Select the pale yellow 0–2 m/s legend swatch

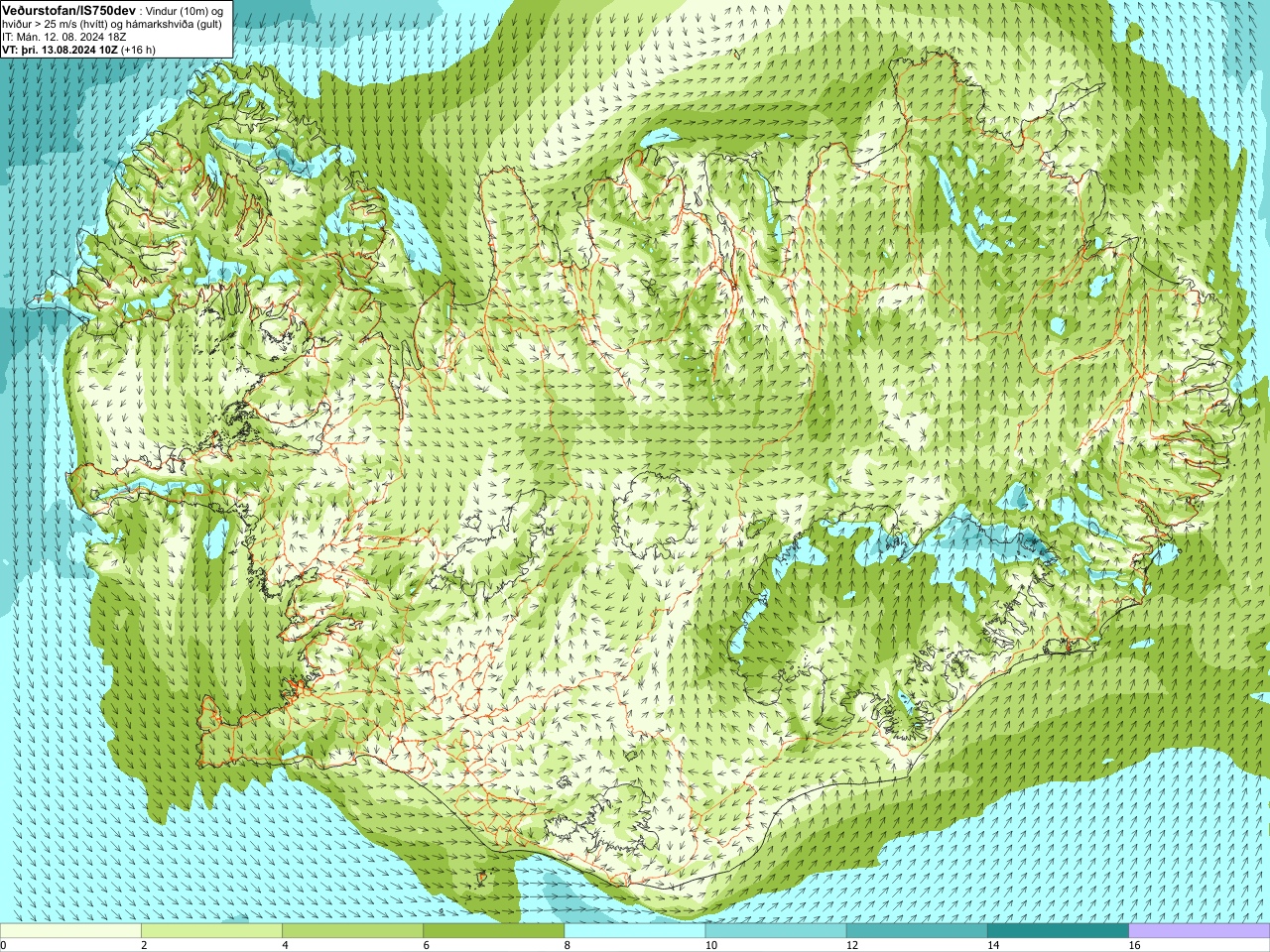tap(70, 931)
